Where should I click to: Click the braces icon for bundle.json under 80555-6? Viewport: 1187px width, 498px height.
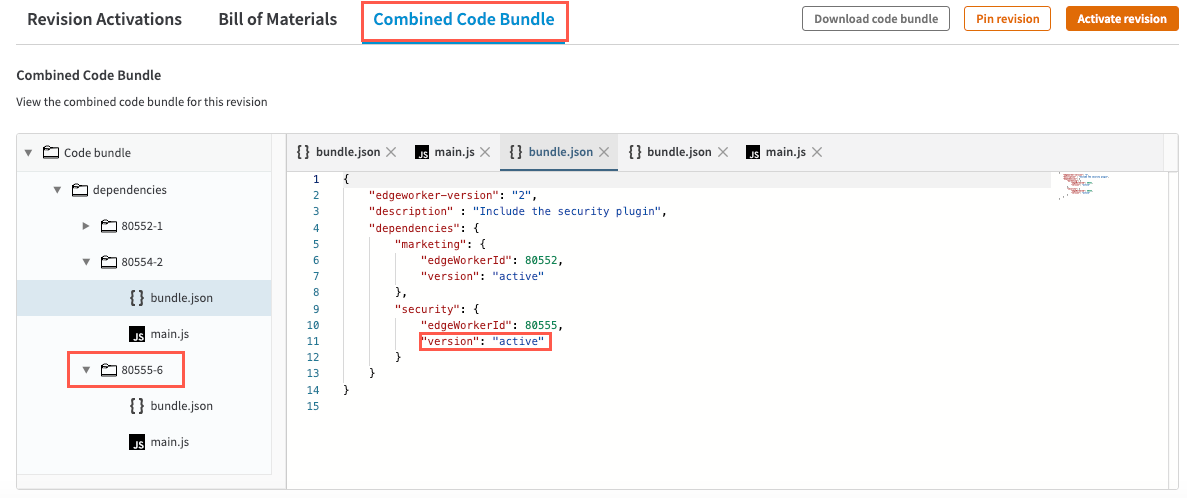tap(137, 406)
